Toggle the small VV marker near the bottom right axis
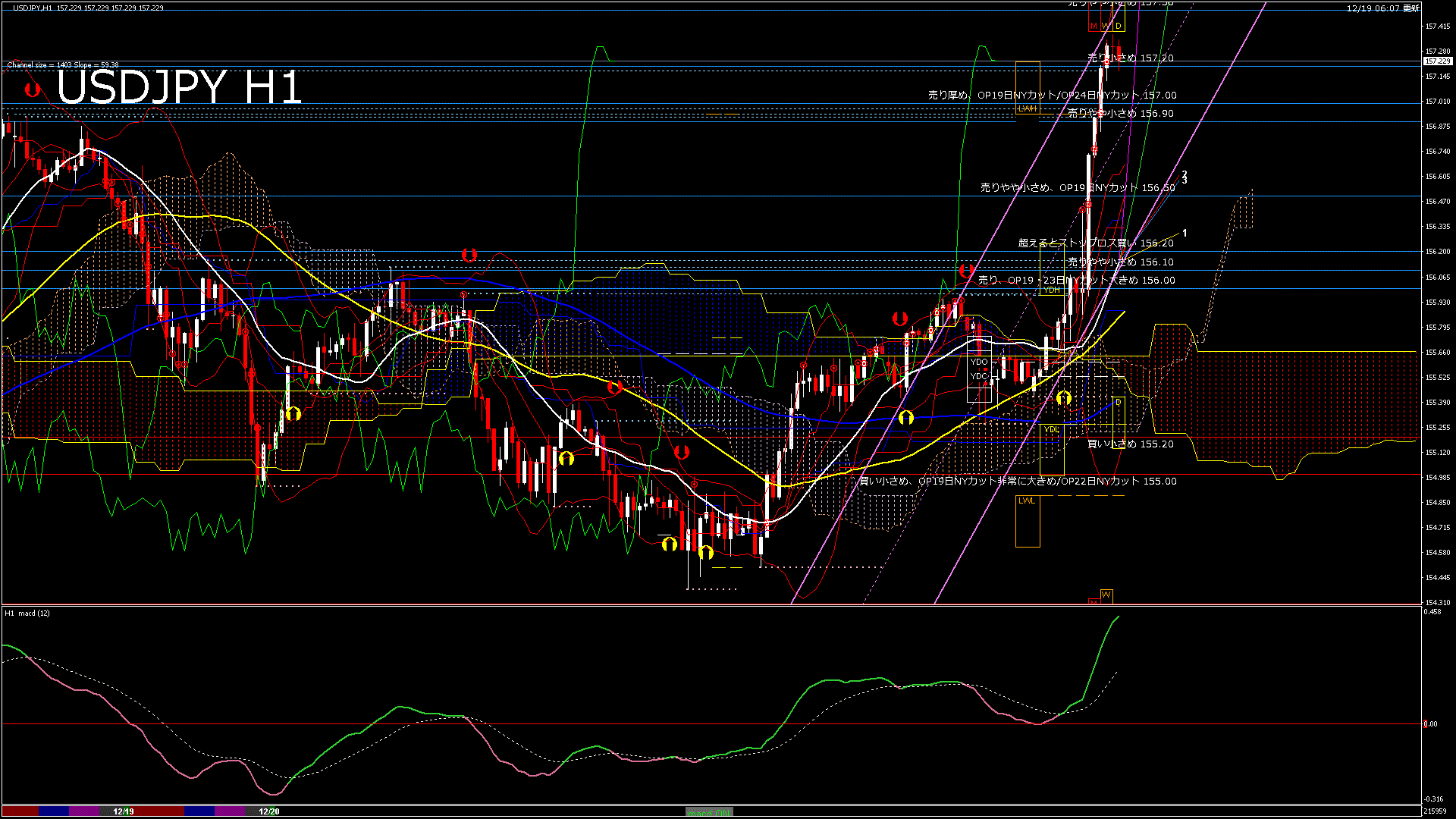Screen dimensions: 1456x819 [1106, 594]
